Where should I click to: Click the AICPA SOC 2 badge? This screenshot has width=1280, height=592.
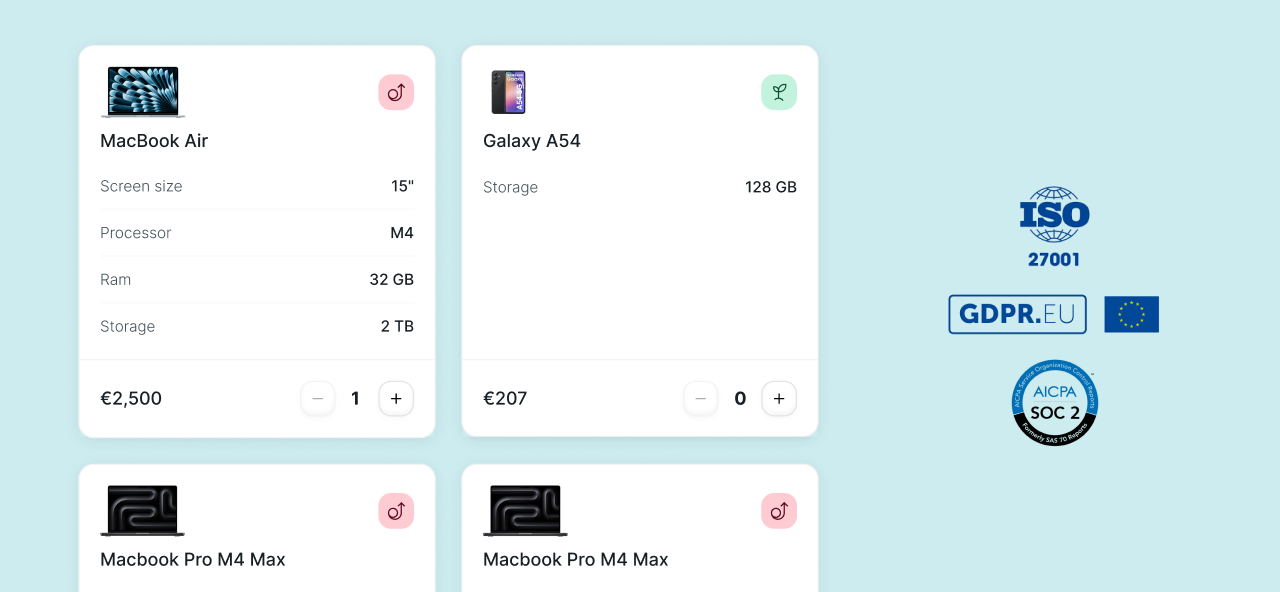pyautogui.click(x=1054, y=402)
